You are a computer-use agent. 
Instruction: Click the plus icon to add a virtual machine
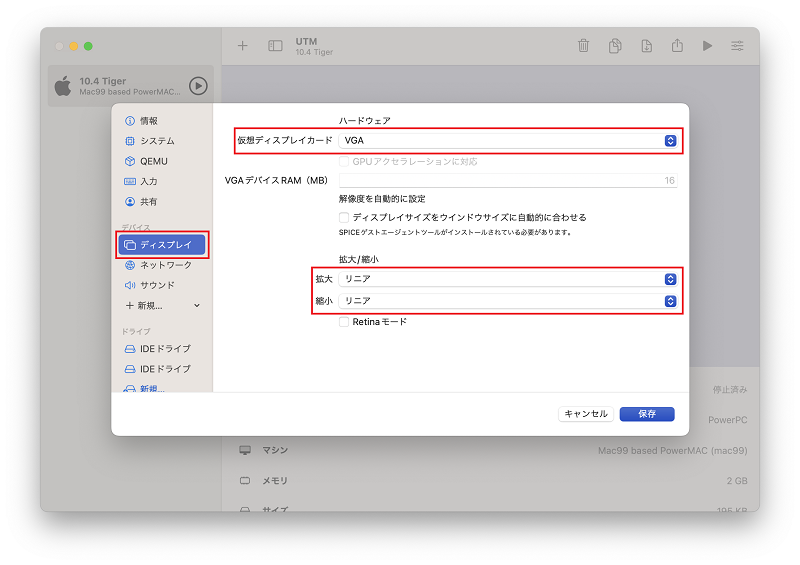242,46
